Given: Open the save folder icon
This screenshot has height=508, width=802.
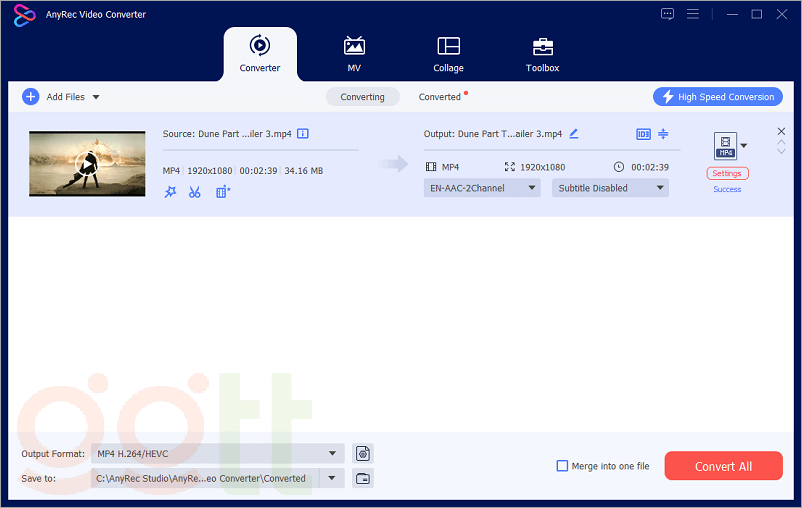Looking at the screenshot, I should tap(363, 478).
